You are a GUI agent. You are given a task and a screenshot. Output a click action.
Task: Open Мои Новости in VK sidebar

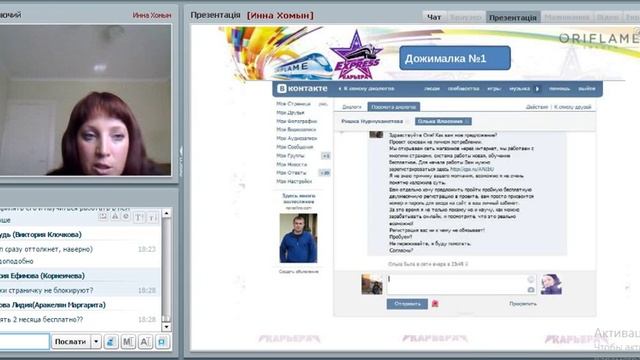(291, 164)
